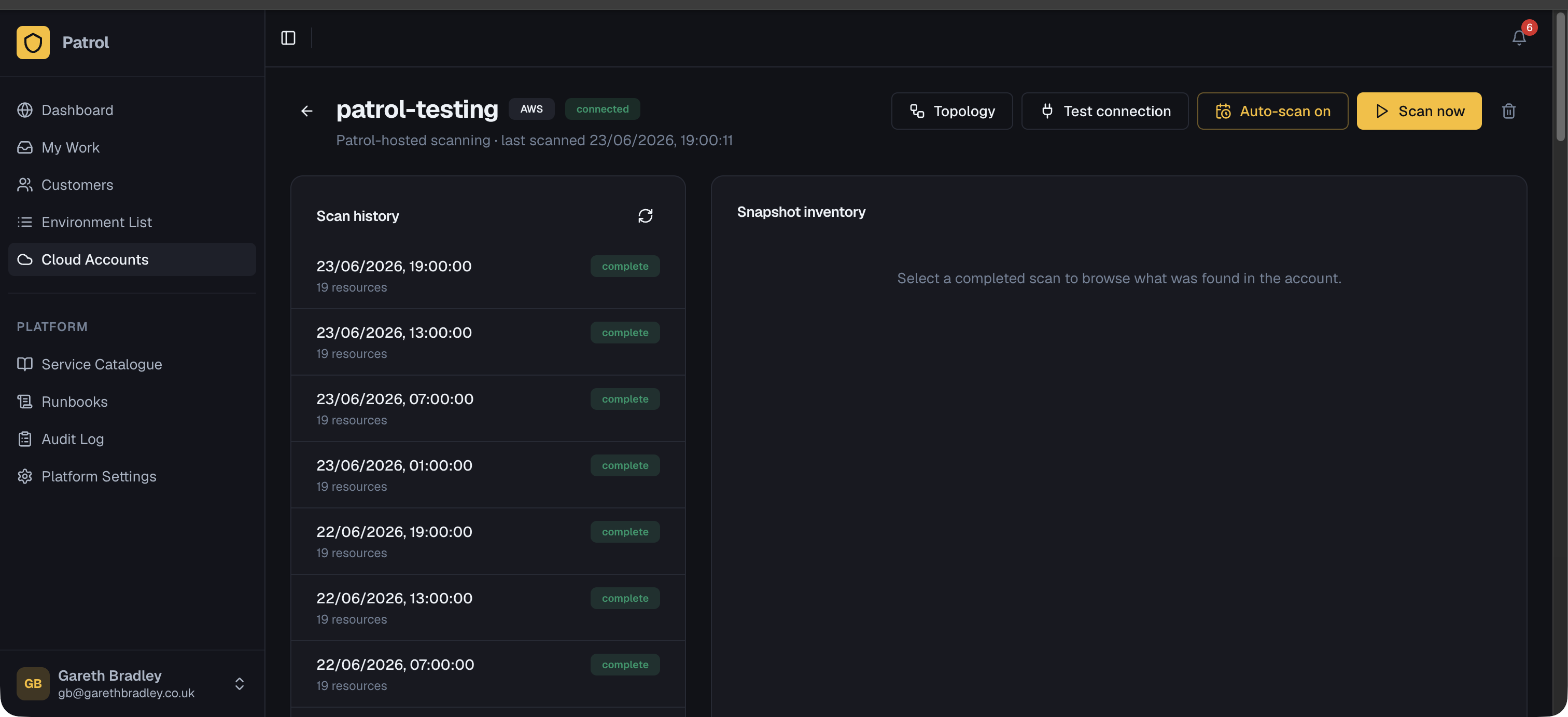View the Audit Log
This screenshot has width=1568, height=717.
132,438
